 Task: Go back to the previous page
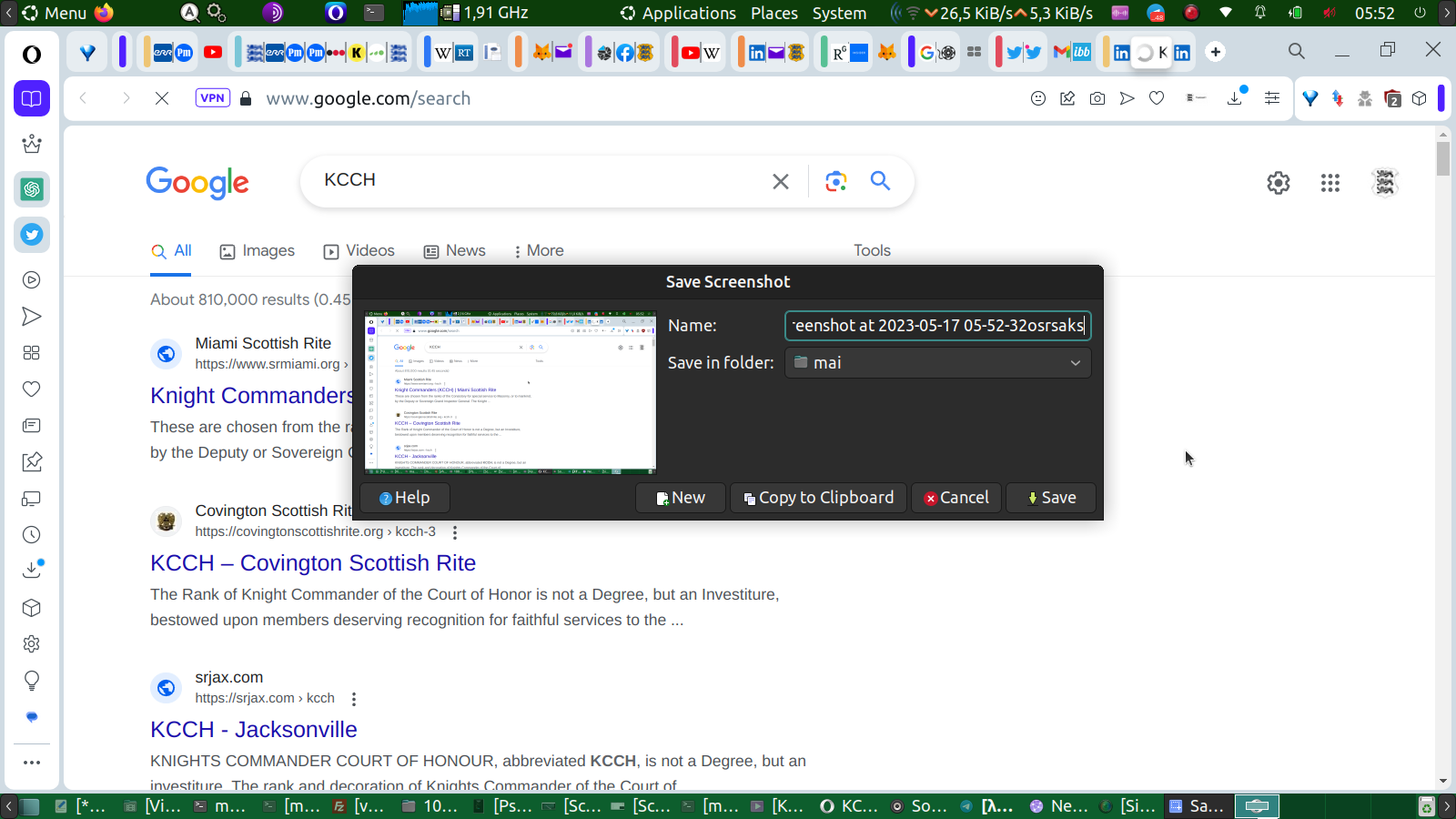click(x=84, y=98)
